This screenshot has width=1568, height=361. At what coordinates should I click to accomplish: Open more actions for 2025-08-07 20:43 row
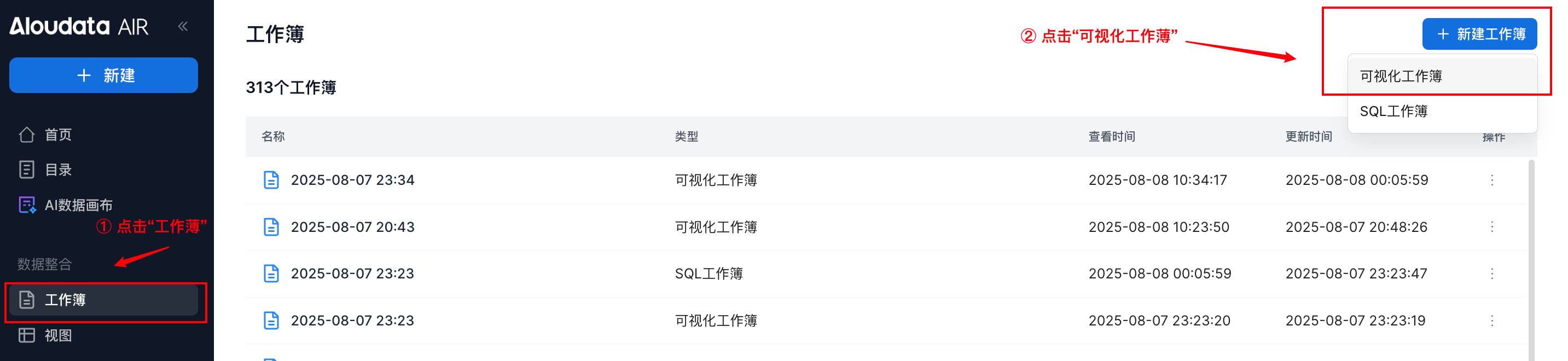pos(1492,227)
